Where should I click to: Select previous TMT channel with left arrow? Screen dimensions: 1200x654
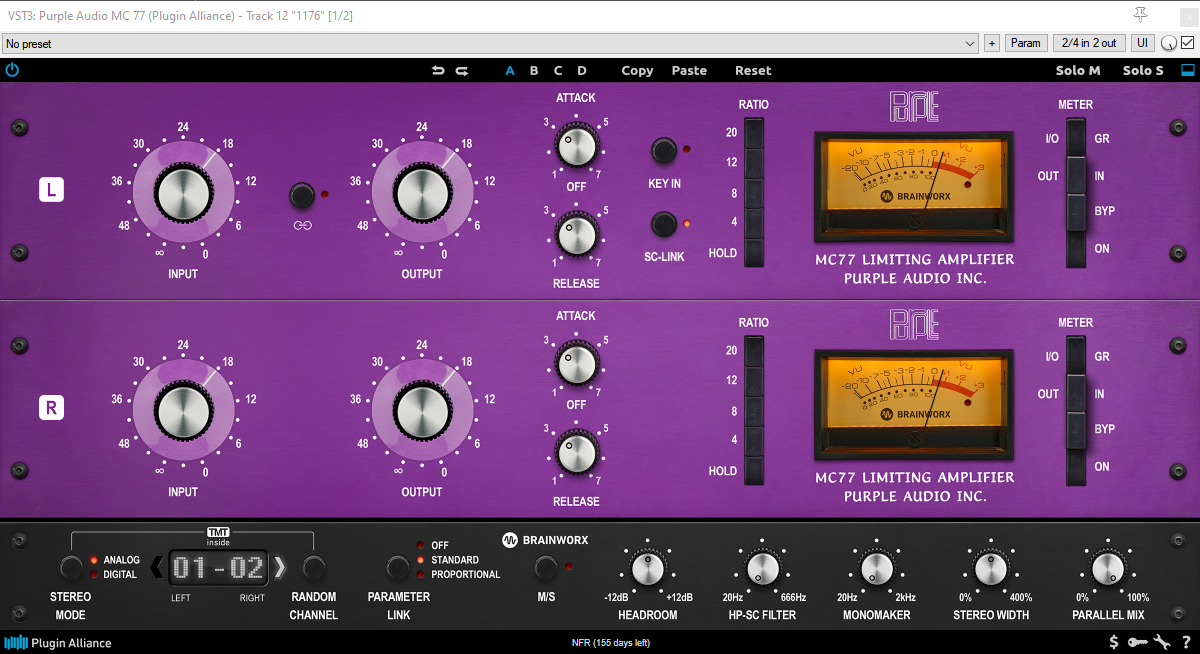coord(157,568)
